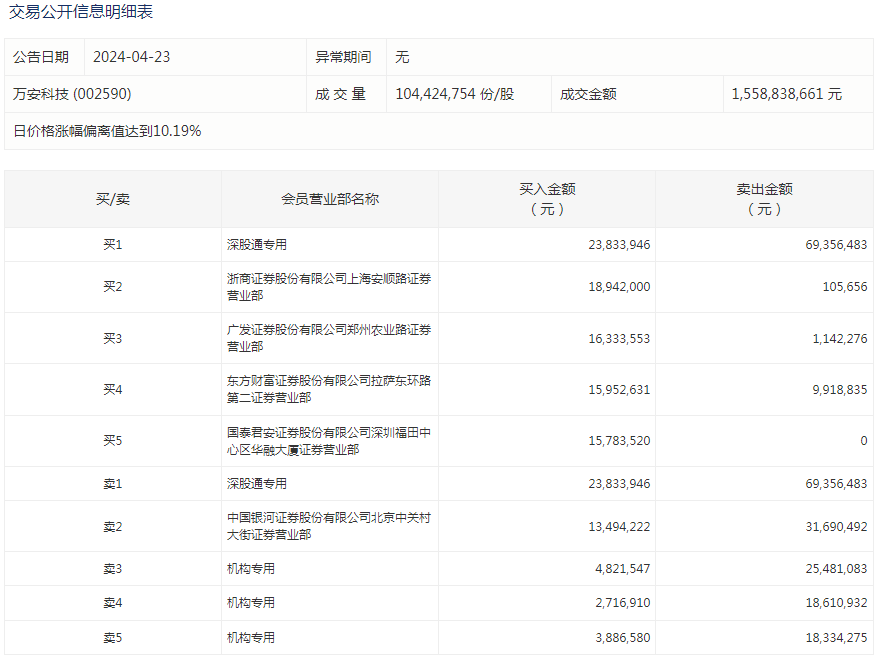Select the 卖5 row label
The width and height of the screenshot is (876, 658).
(113, 637)
